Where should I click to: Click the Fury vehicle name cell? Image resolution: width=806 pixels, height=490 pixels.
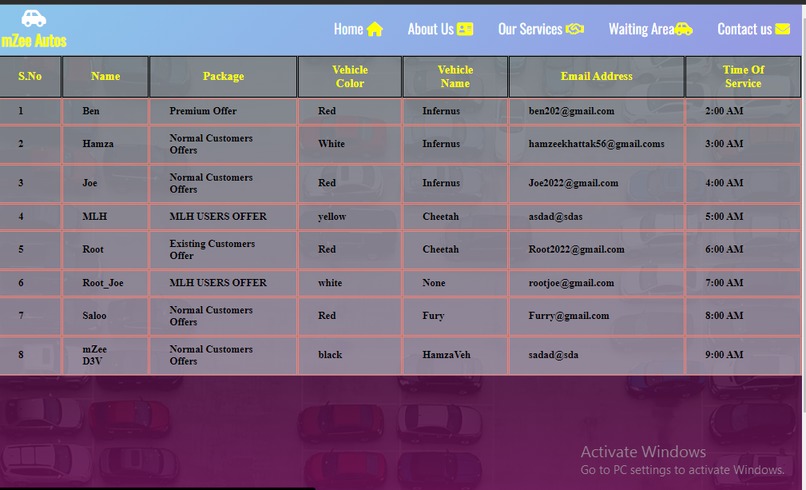[455, 316]
